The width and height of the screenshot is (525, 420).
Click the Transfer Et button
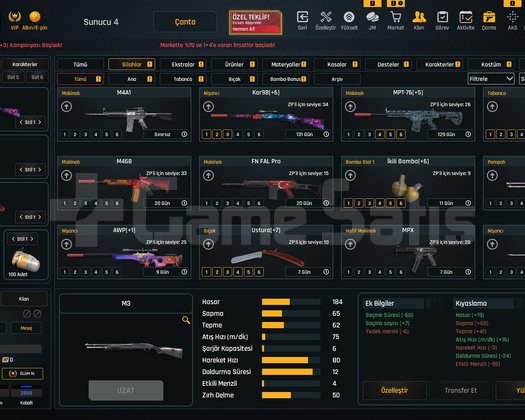coord(461,391)
